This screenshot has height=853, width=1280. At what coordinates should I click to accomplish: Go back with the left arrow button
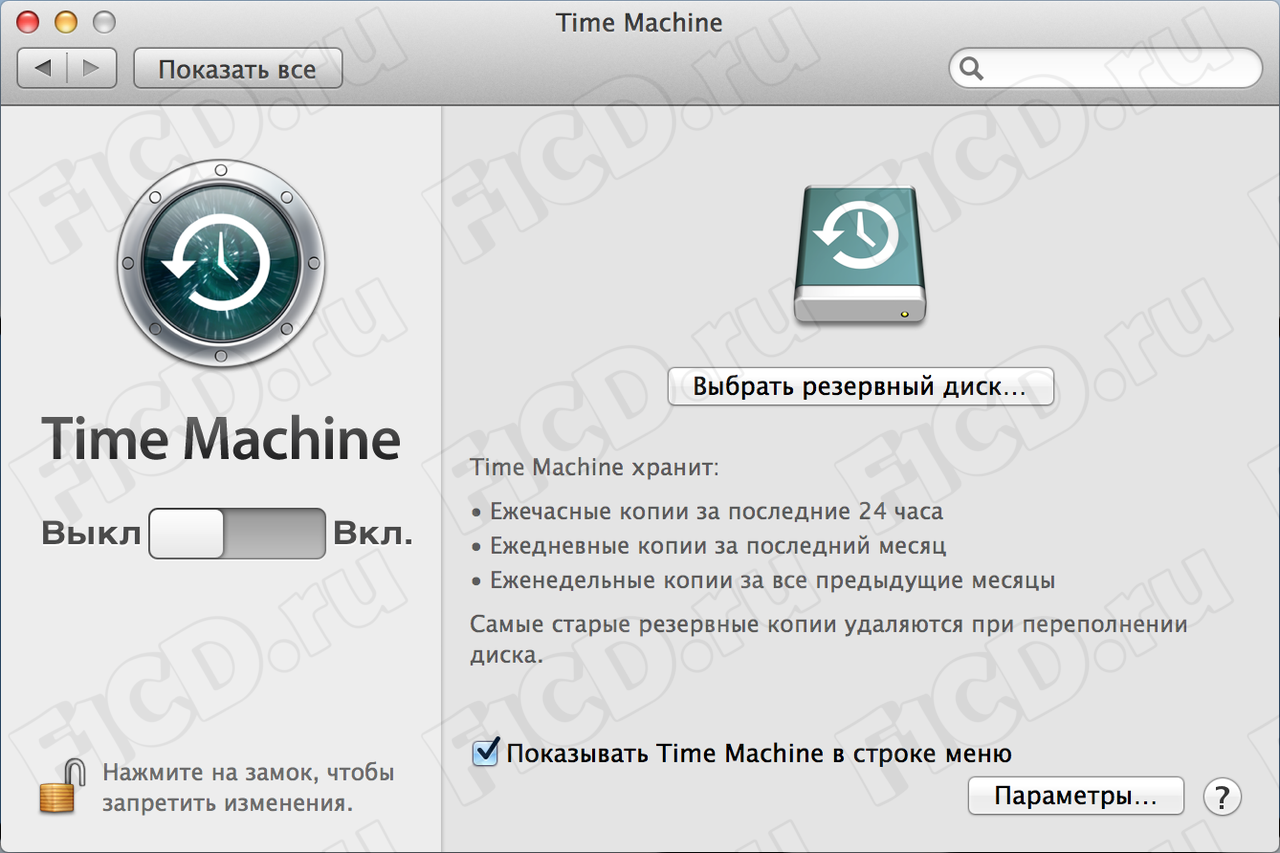point(43,68)
